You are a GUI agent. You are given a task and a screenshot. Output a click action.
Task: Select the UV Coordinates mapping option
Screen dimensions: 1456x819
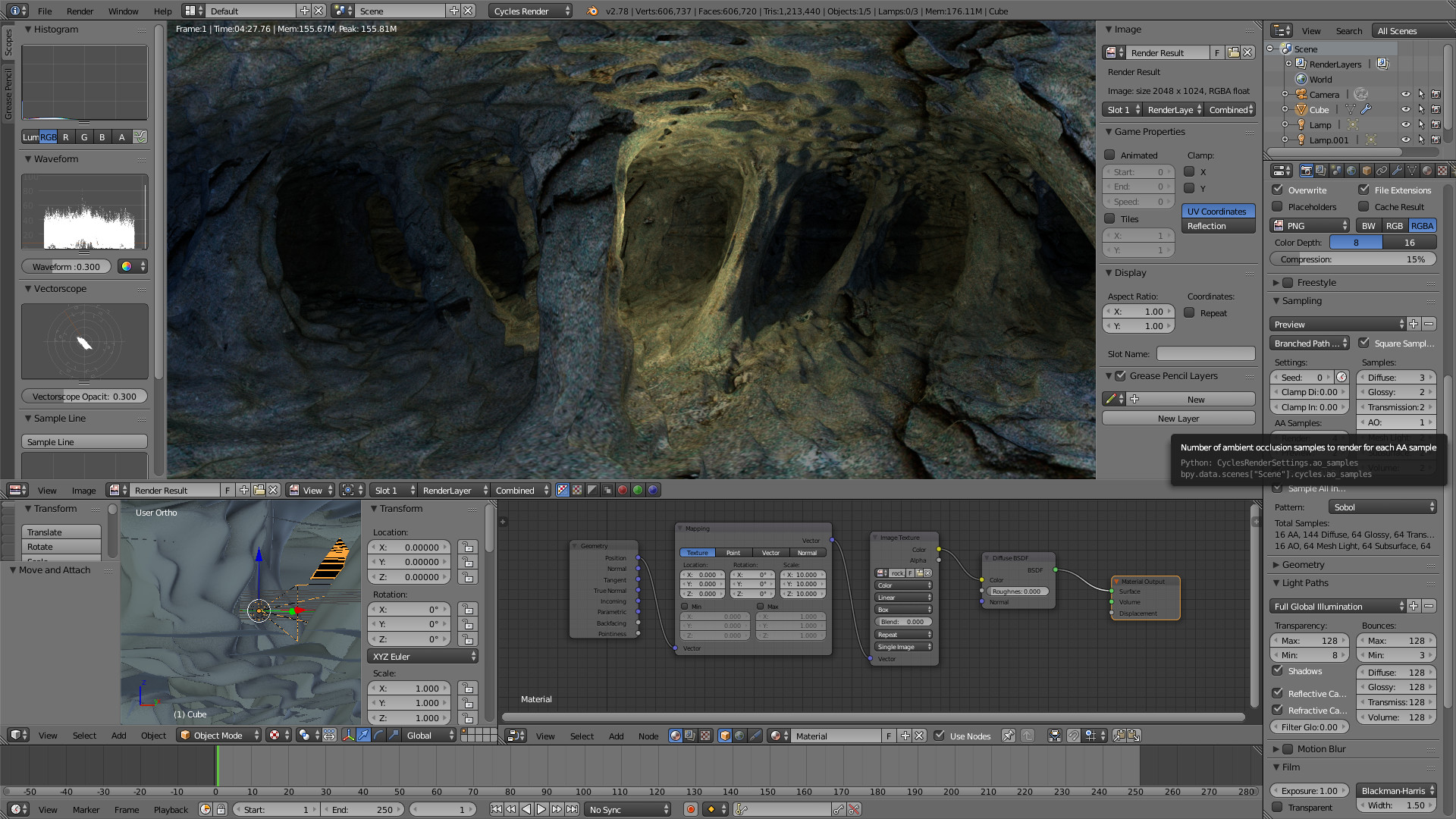point(1218,211)
